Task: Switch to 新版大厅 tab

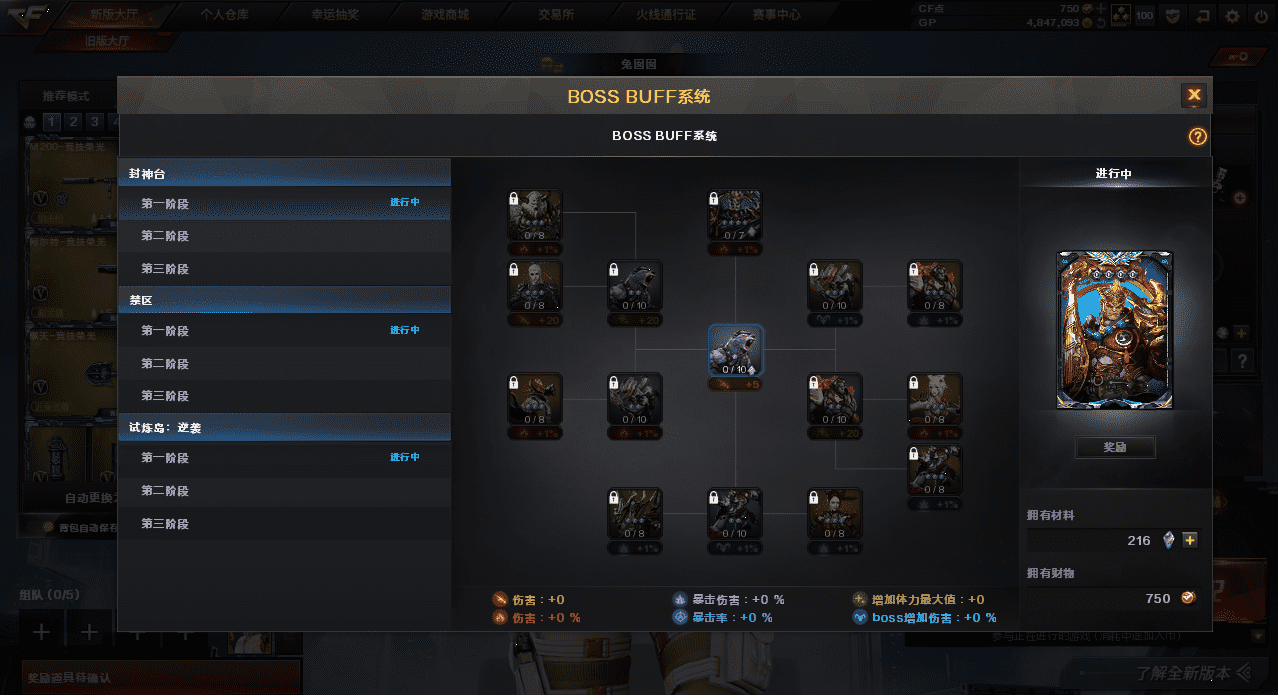Action: pyautogui.click(x=116, y=14)
